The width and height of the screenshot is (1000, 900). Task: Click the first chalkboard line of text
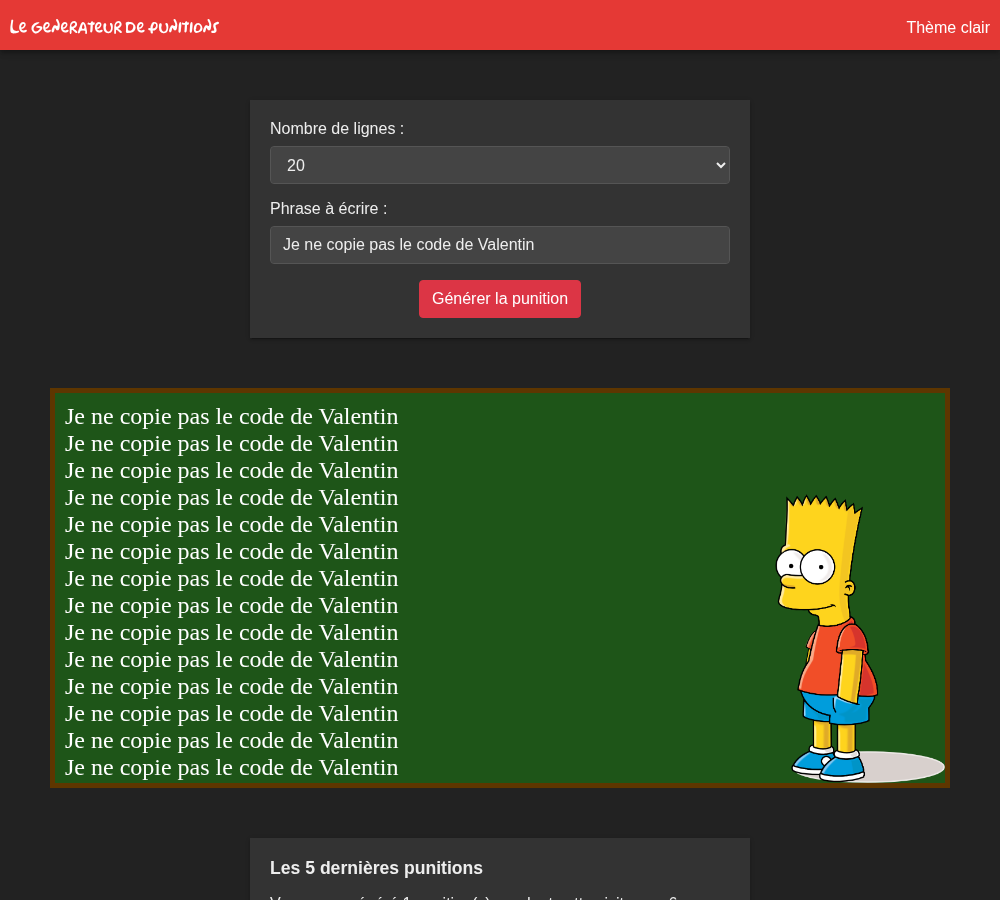coord(232,417)
